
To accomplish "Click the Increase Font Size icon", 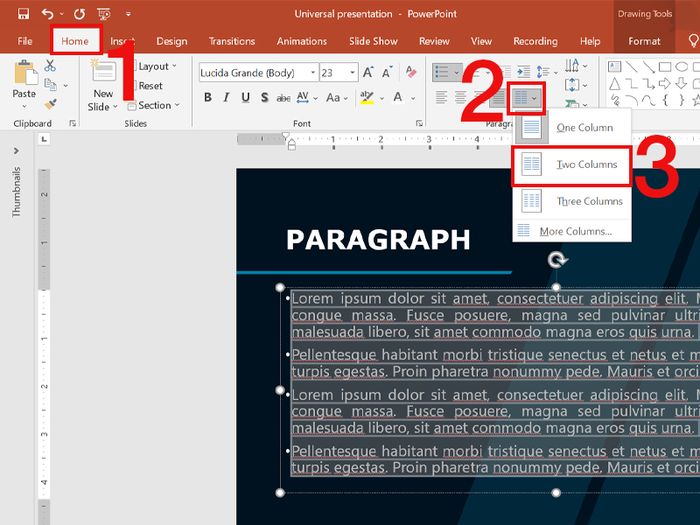I will coord(370,73).
